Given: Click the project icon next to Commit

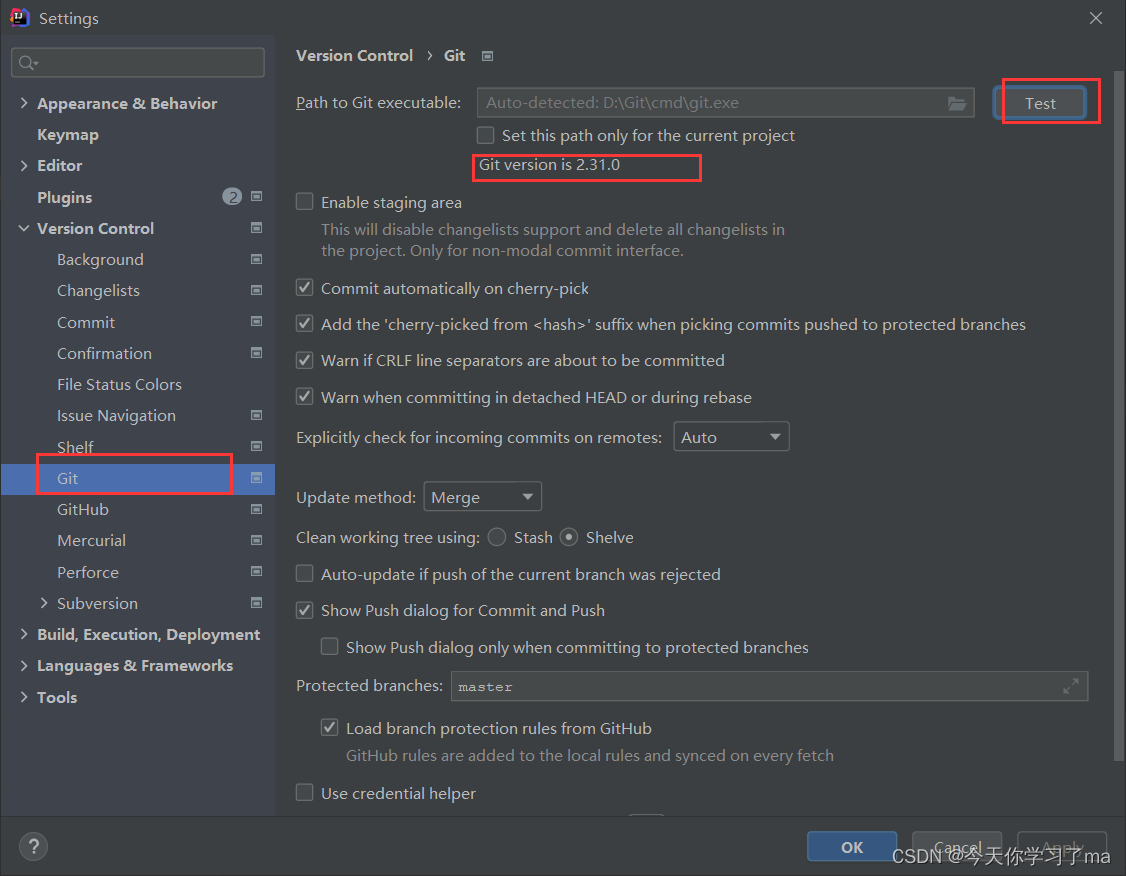Looking at the screenshot, I should [256, 322].
